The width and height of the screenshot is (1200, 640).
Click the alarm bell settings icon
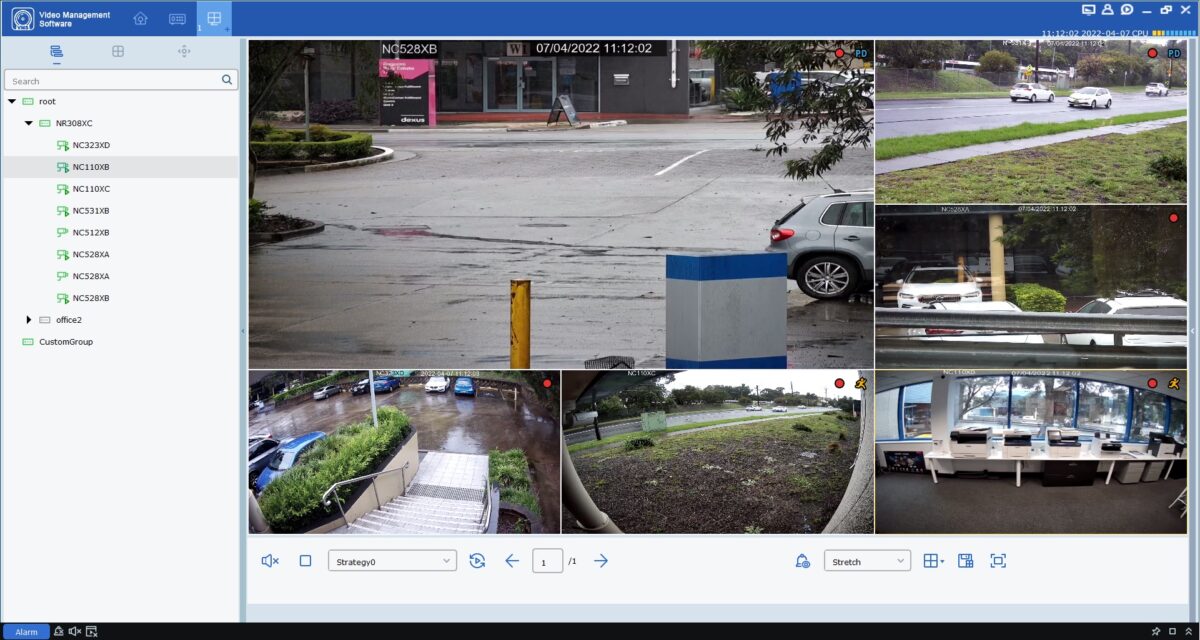[803, 561]
